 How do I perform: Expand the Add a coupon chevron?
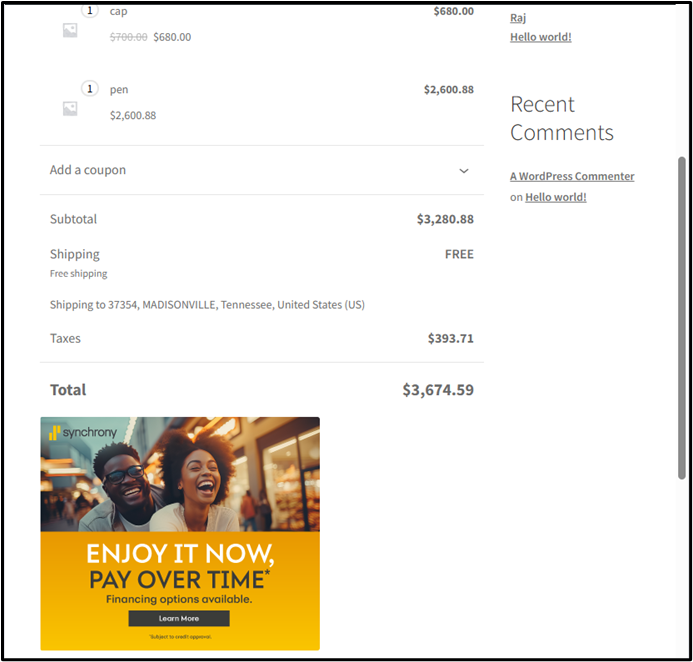[x=464, y=171]
